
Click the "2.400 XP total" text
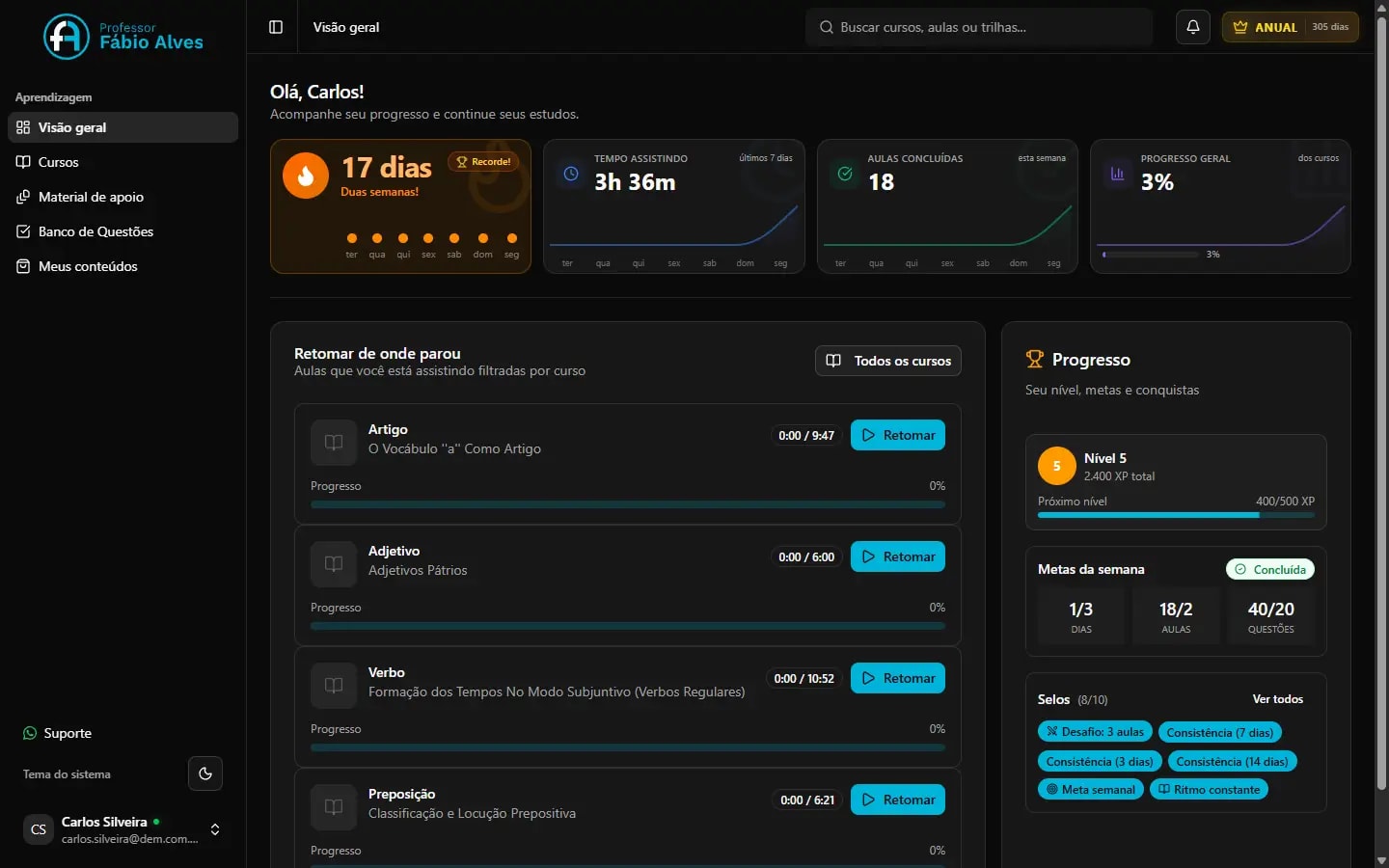1119,476
